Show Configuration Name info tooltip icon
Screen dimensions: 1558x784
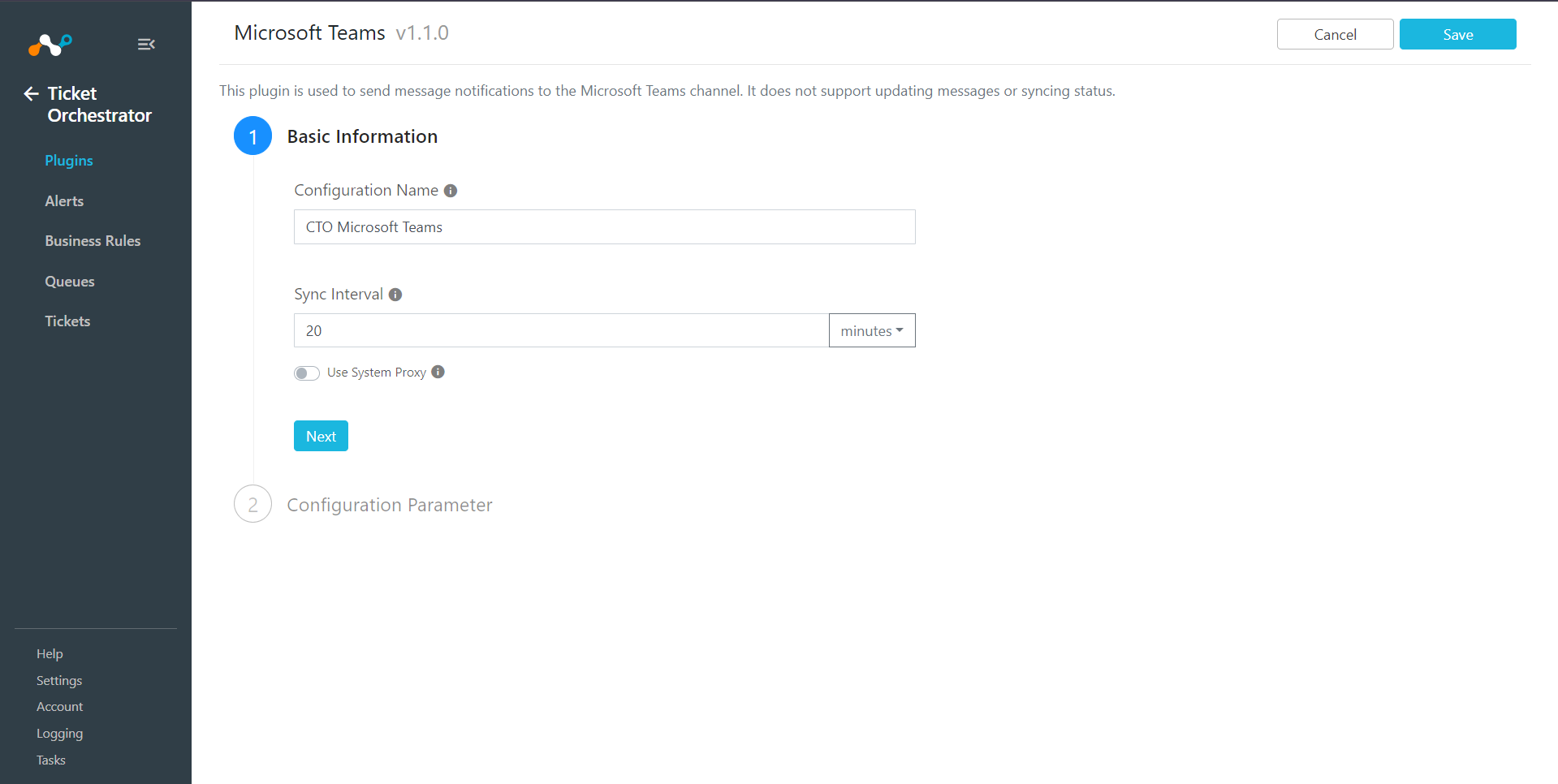pos(451,191)
